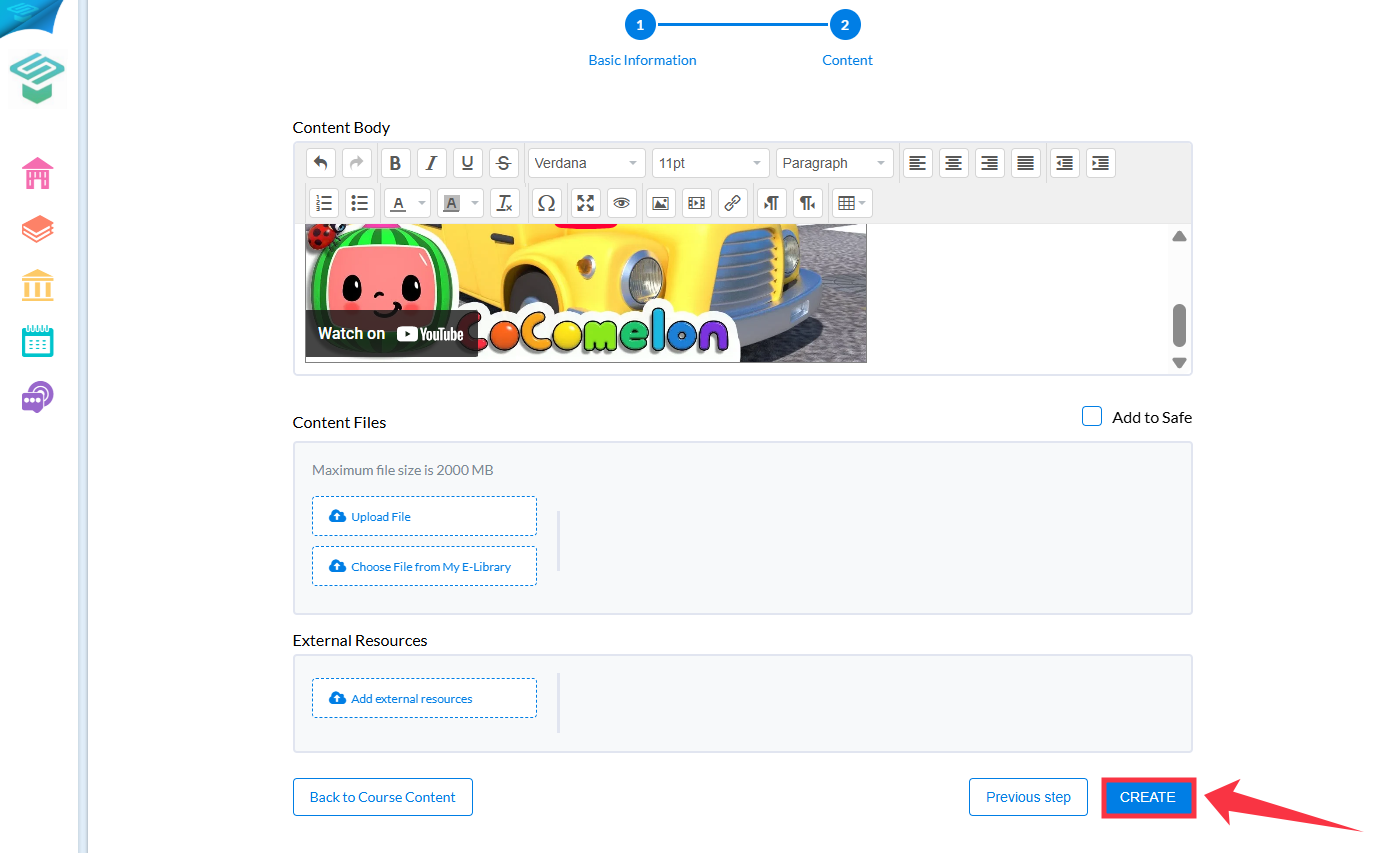The image size is (1385, 853).
Task: Open the background color picker arrow
Action: [475, 203]
